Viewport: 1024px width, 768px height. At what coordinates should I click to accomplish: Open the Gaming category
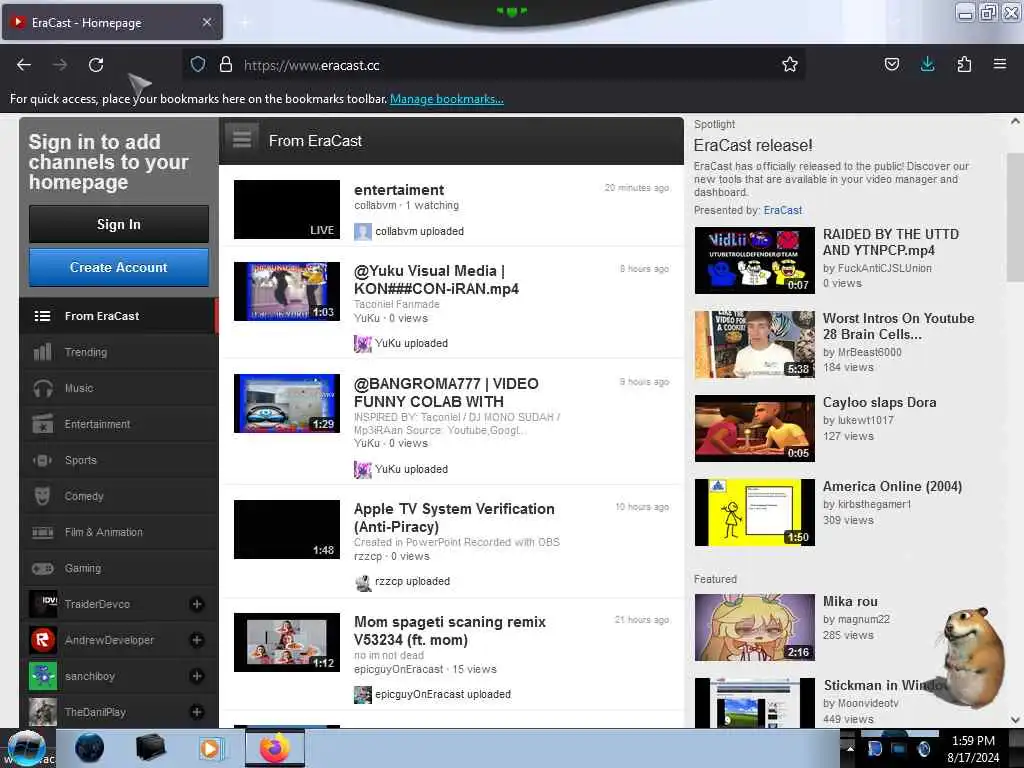(x=118, y=568)
